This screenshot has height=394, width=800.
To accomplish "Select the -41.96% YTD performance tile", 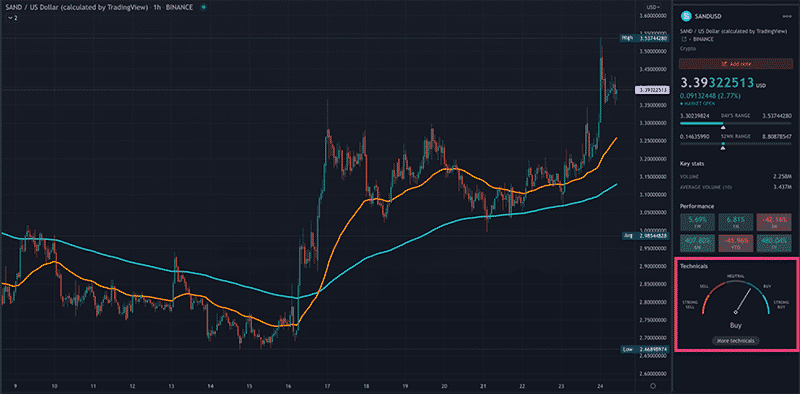I will click(735, 243).
